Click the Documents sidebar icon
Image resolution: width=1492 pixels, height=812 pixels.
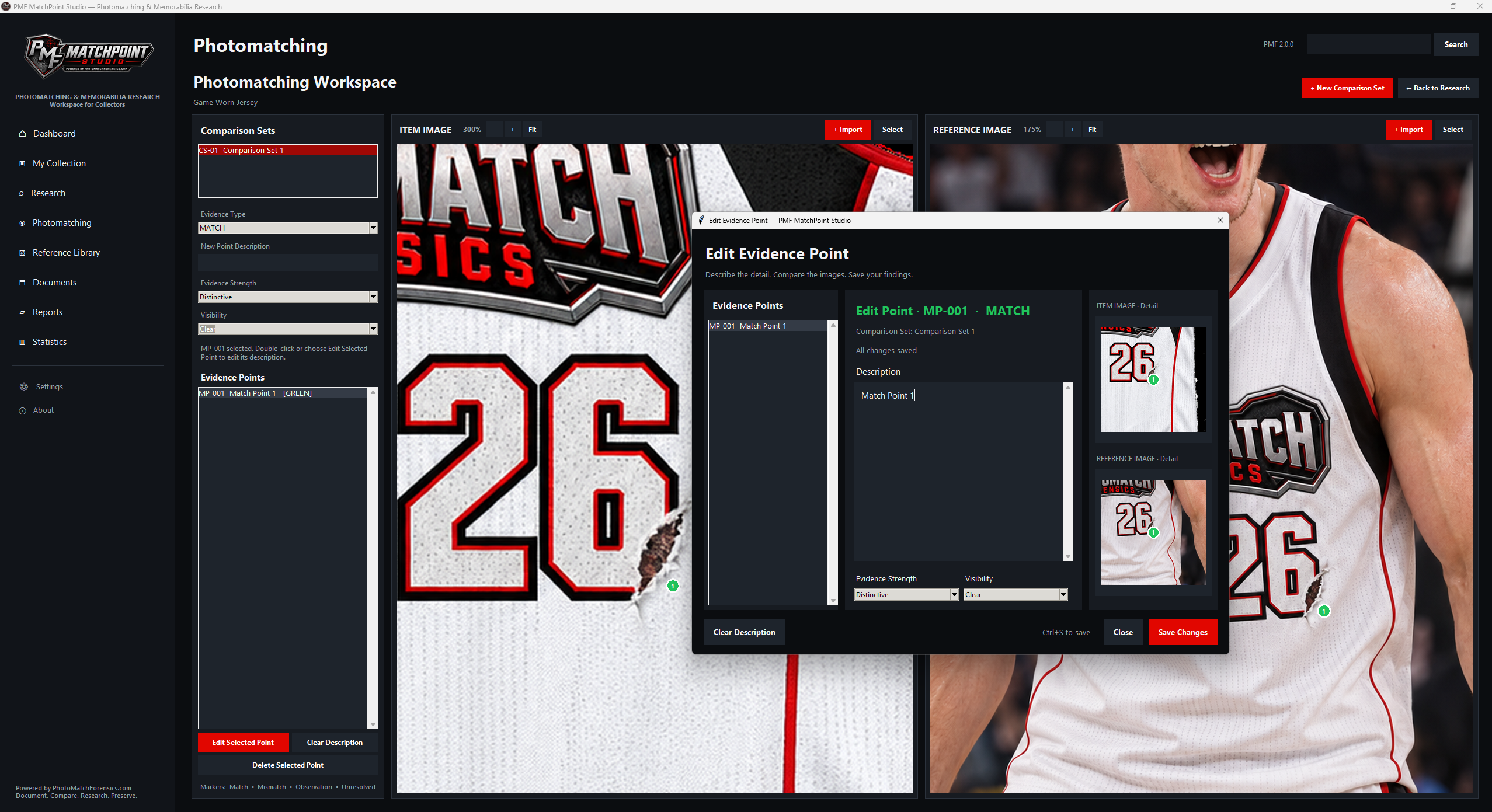point(22,283)
